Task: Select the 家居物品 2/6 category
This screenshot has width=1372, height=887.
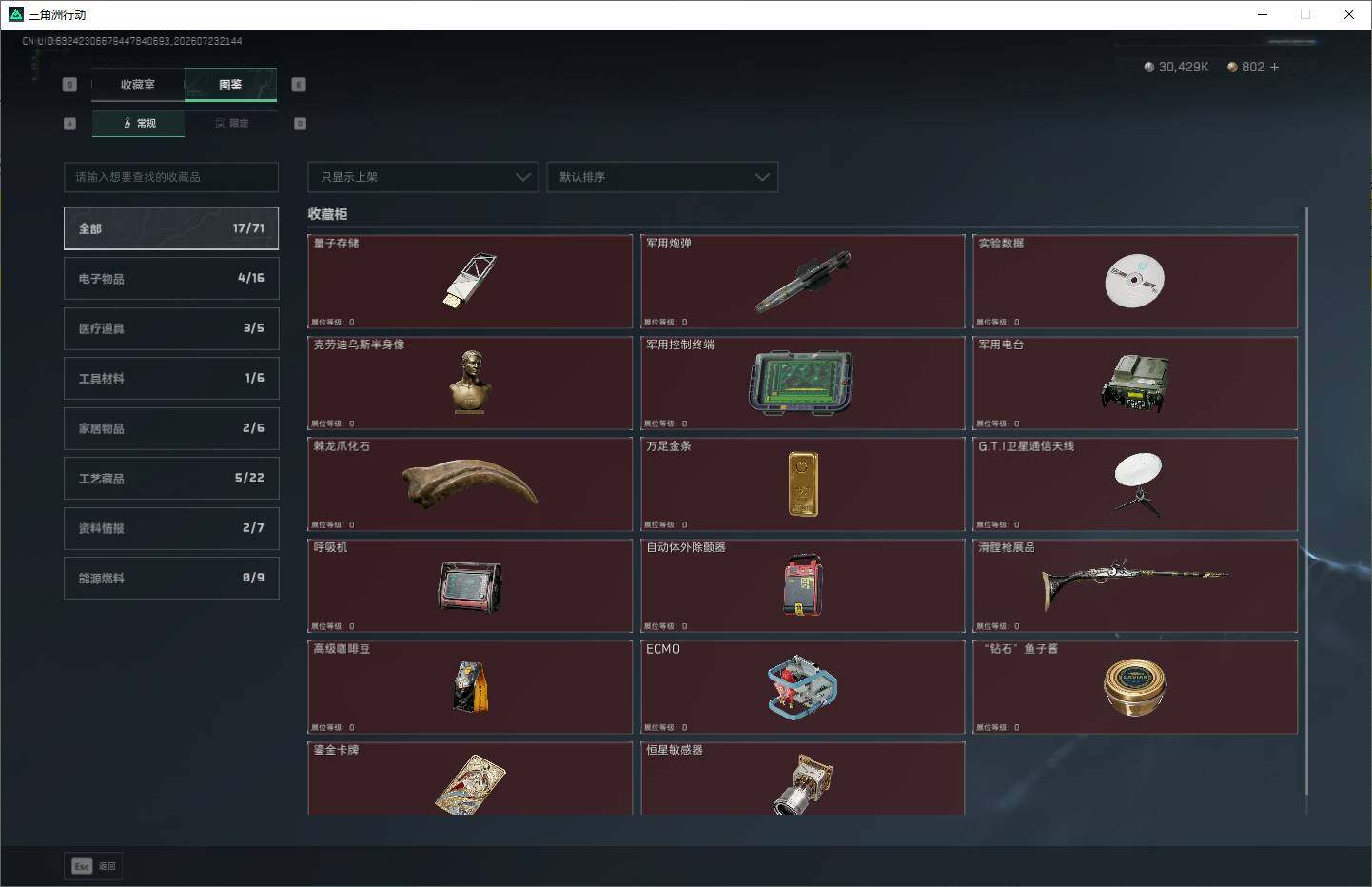Action: [x=171, y=428]
